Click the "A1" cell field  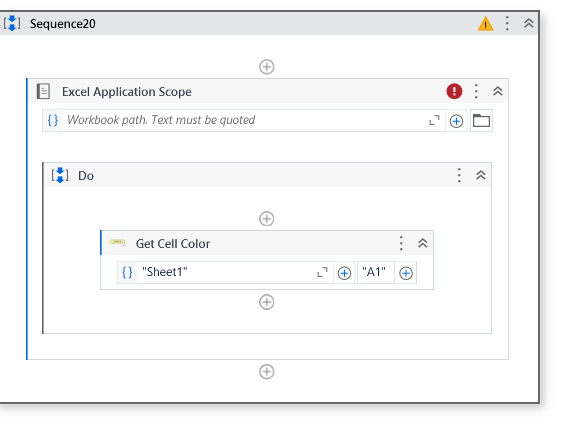375,272
